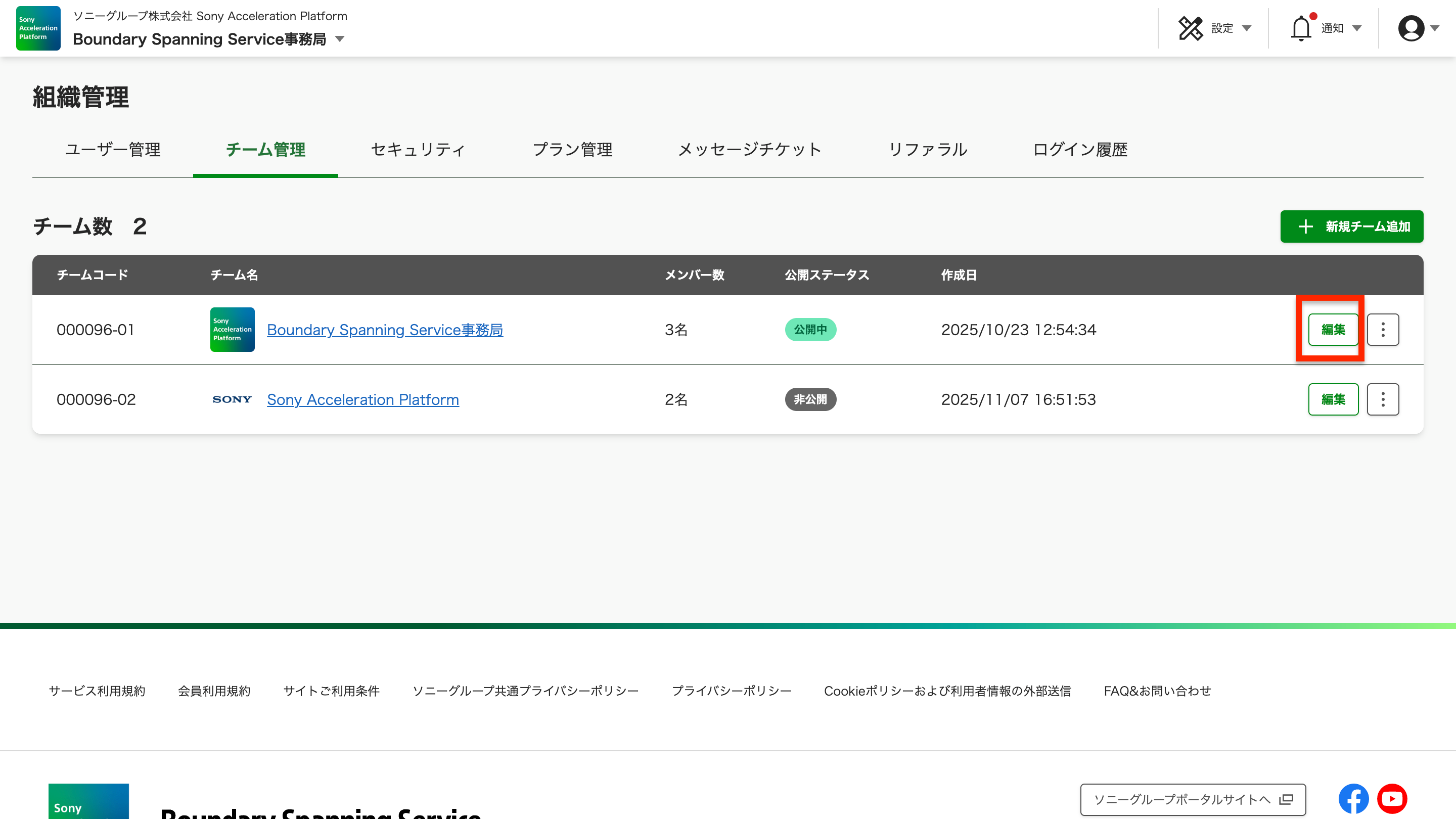Click 編集 for the Boundary Spanning Service row

(x=1333, y=330)
